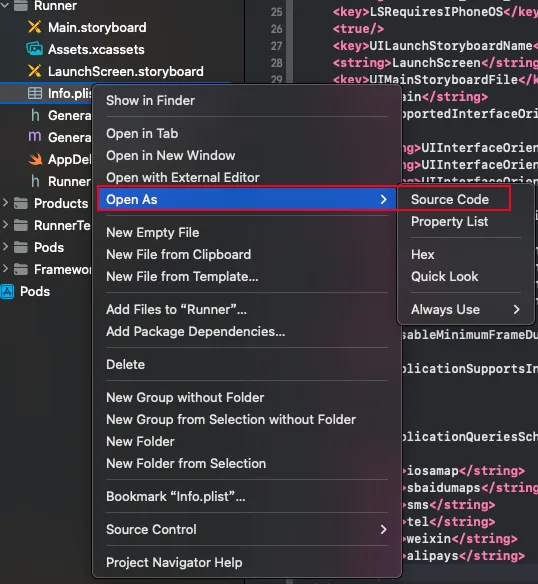Image resolution: width=538 pixels, height=584 pixels.
Task: Select the GeneratedPluginRegistrant header file icon
Action: click(35, 115)
